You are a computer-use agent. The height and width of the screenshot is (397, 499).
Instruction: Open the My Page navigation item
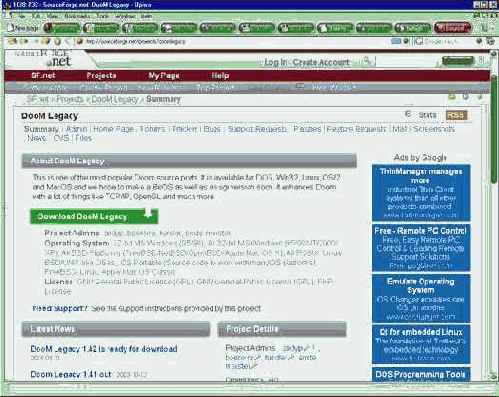[x=164, y=76]
